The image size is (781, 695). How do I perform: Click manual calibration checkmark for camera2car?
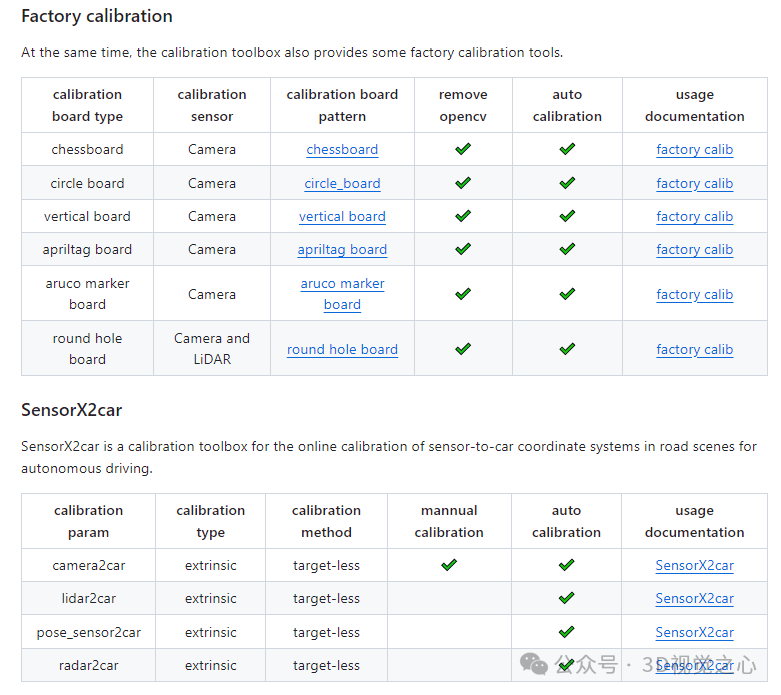pos(449,565)
